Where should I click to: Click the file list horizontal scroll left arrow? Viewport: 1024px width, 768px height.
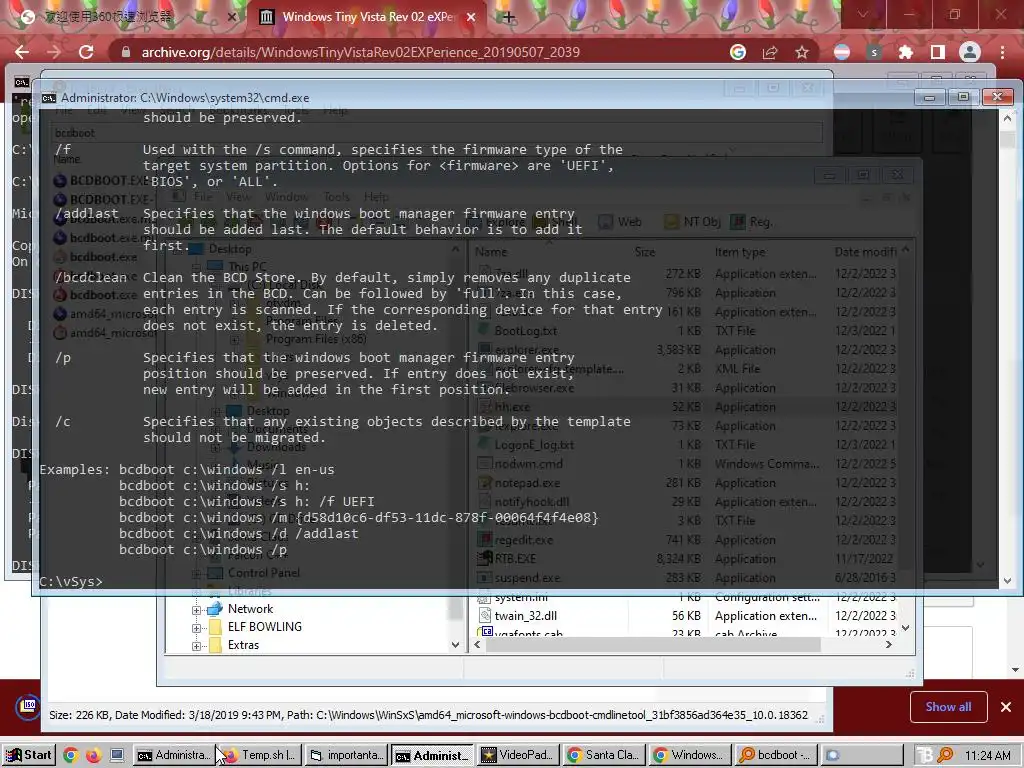[477, 645]
